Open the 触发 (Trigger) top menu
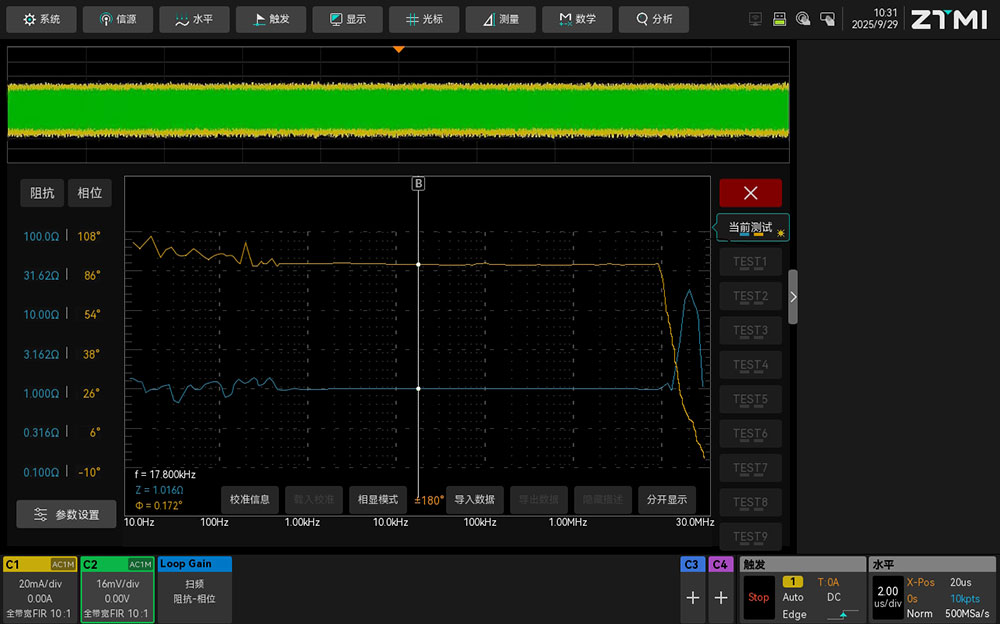Viewport: 1000px width, 624px height. [x=271, y=19]
